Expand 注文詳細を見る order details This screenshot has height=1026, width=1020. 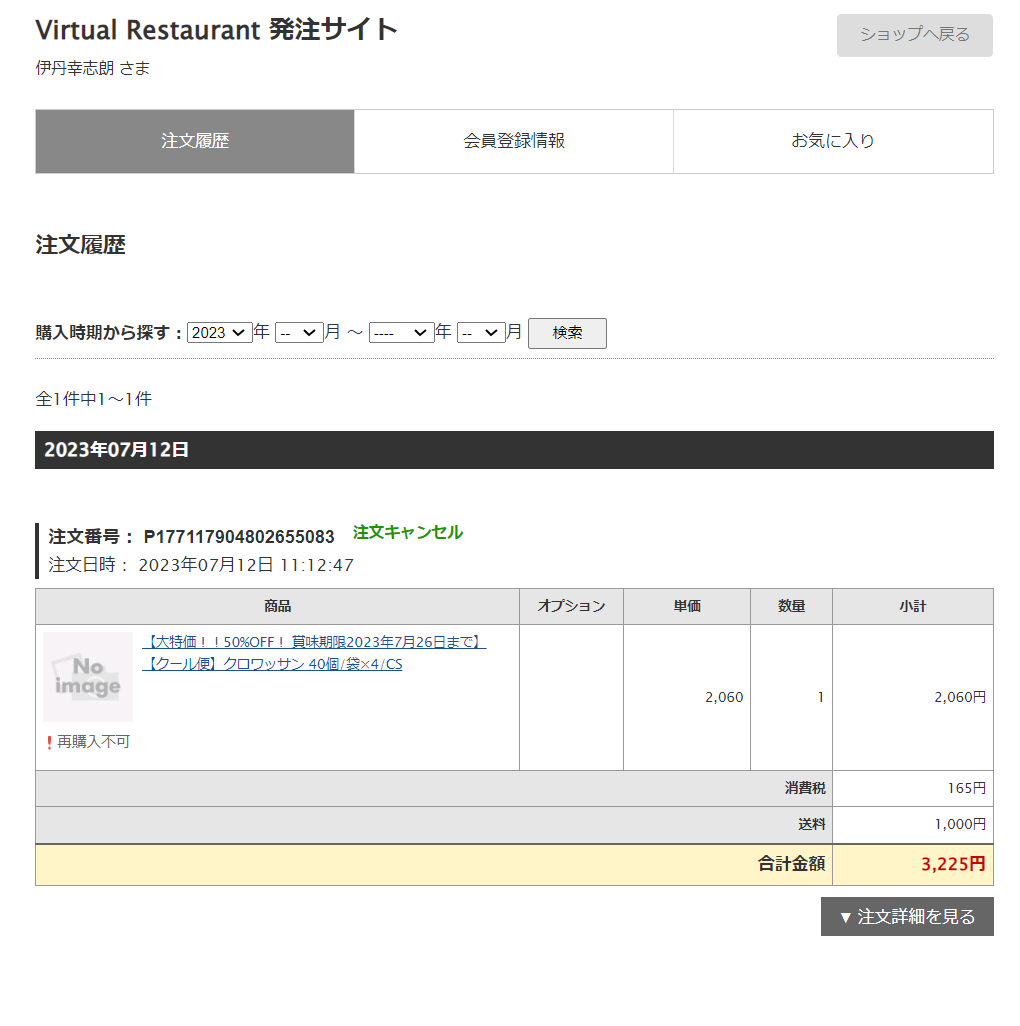[907, 917]
